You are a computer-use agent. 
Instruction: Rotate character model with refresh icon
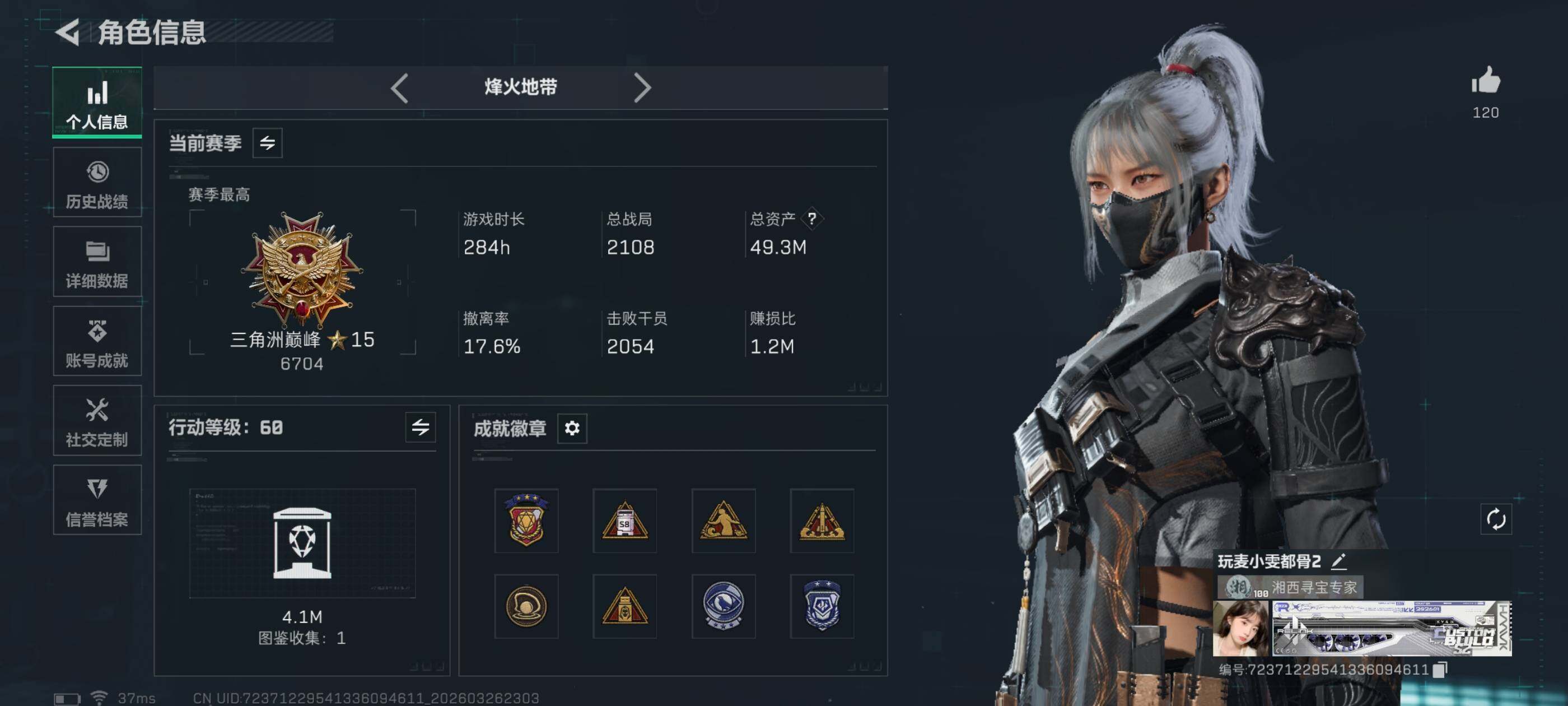[x=1496, y=519]
